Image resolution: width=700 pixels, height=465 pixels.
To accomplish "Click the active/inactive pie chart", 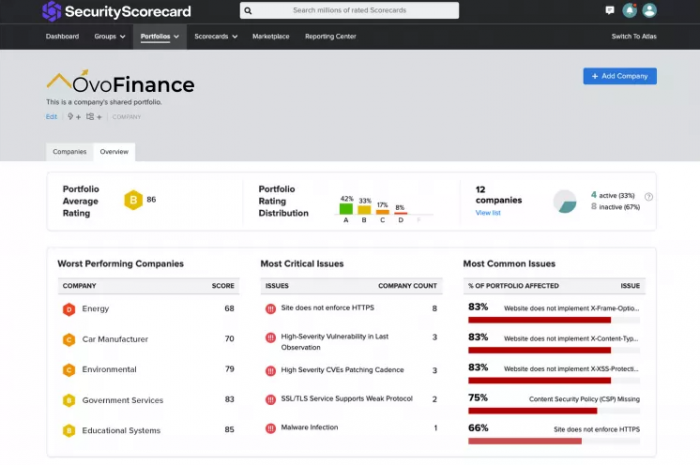I will tap(565, 201).
